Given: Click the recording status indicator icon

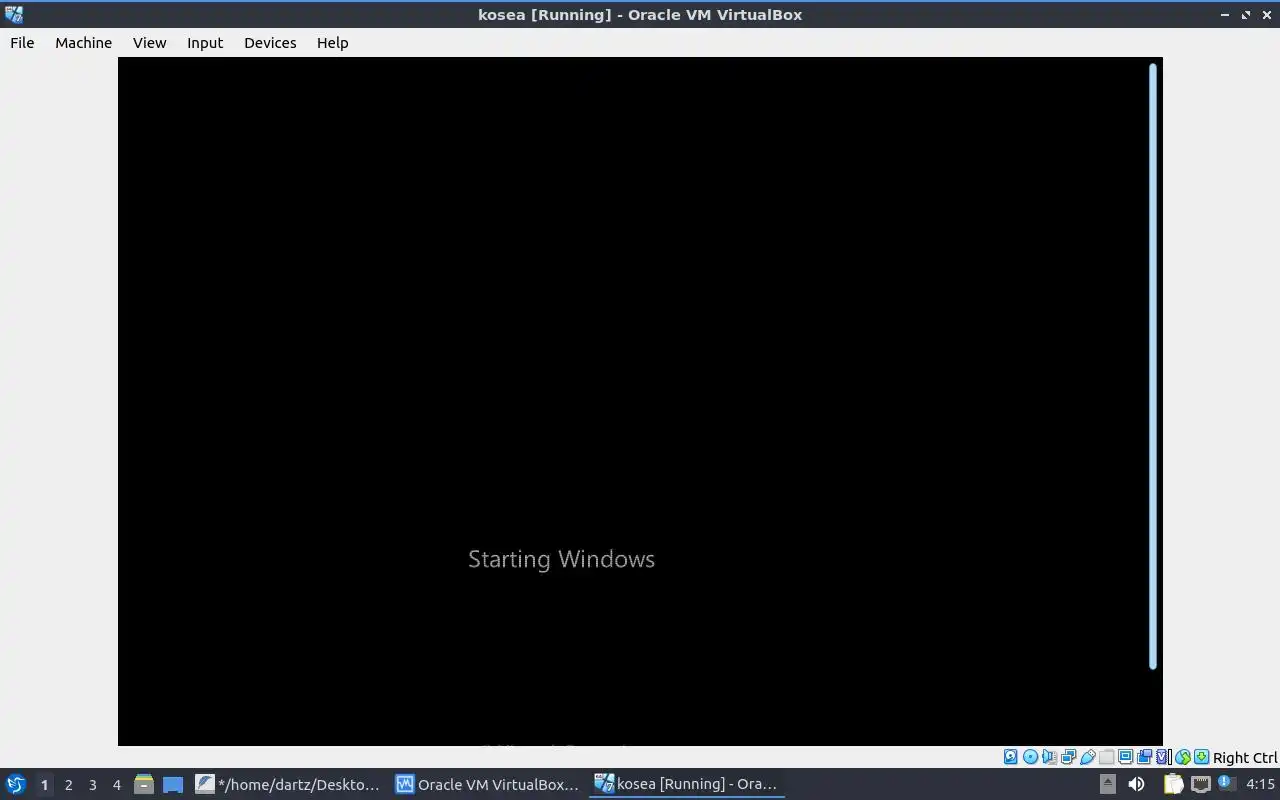Looking at the screenshot, I should [x=1144, y=757].
